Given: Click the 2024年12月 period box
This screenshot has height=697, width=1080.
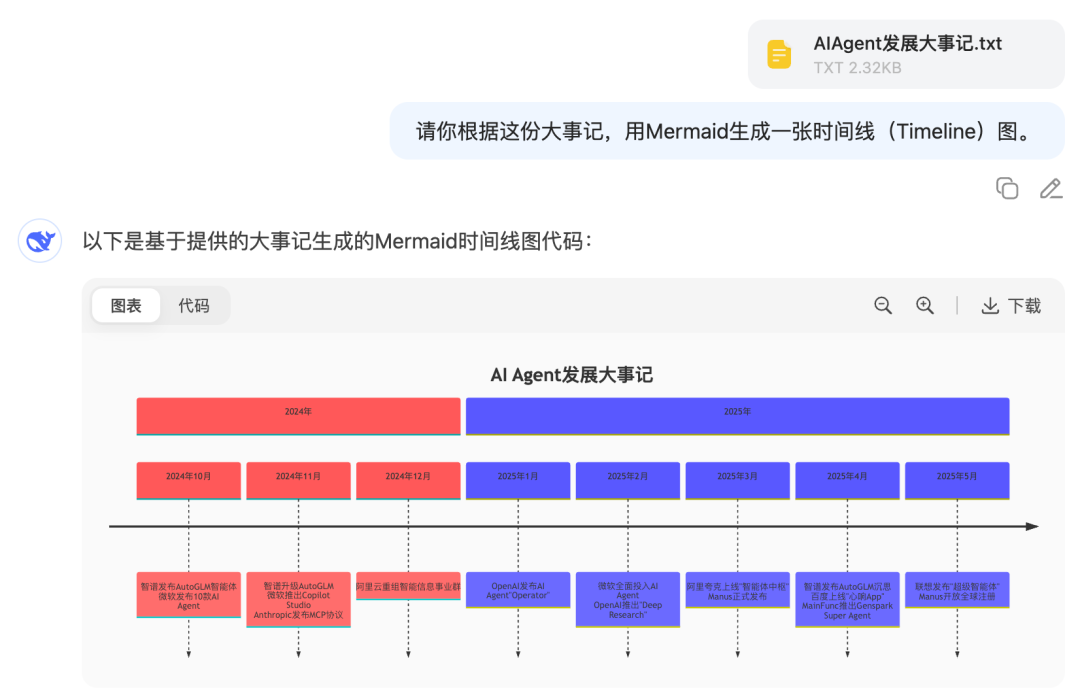Looking at the screenshot, I should pos(408,481).
